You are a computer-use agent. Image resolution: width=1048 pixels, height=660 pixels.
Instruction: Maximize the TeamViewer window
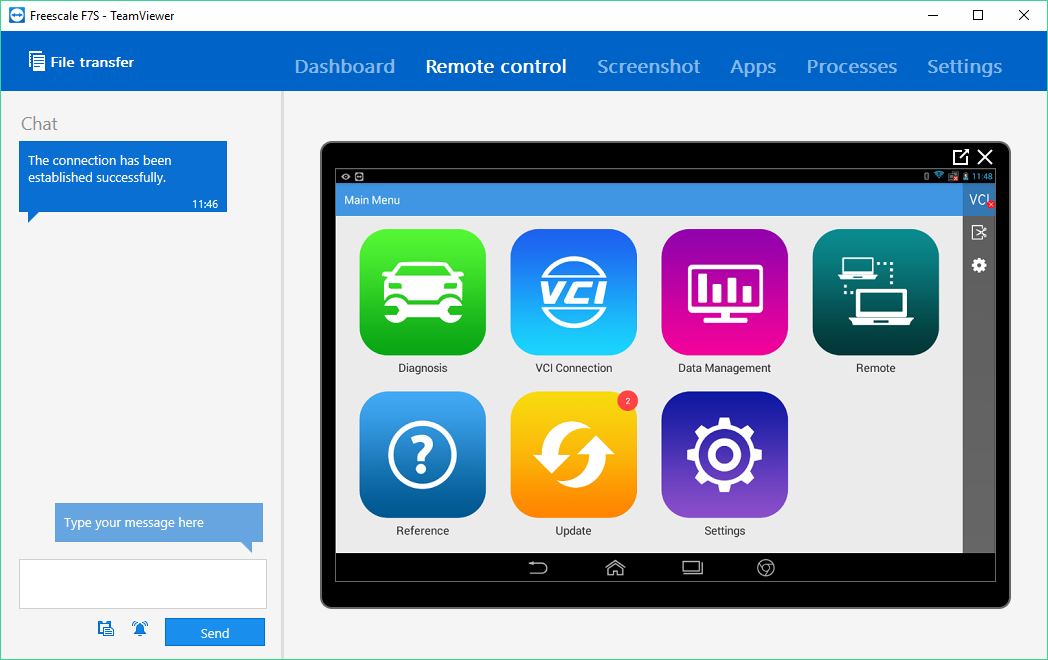click(x=978, y=15)
